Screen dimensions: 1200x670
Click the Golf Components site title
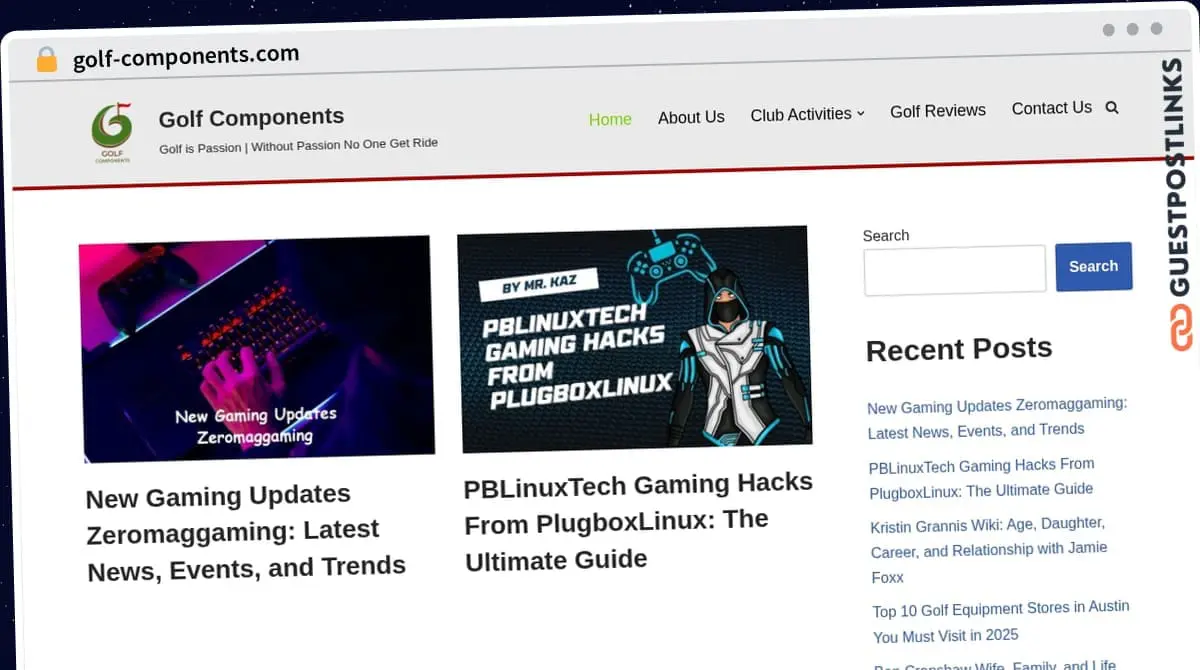251,118
